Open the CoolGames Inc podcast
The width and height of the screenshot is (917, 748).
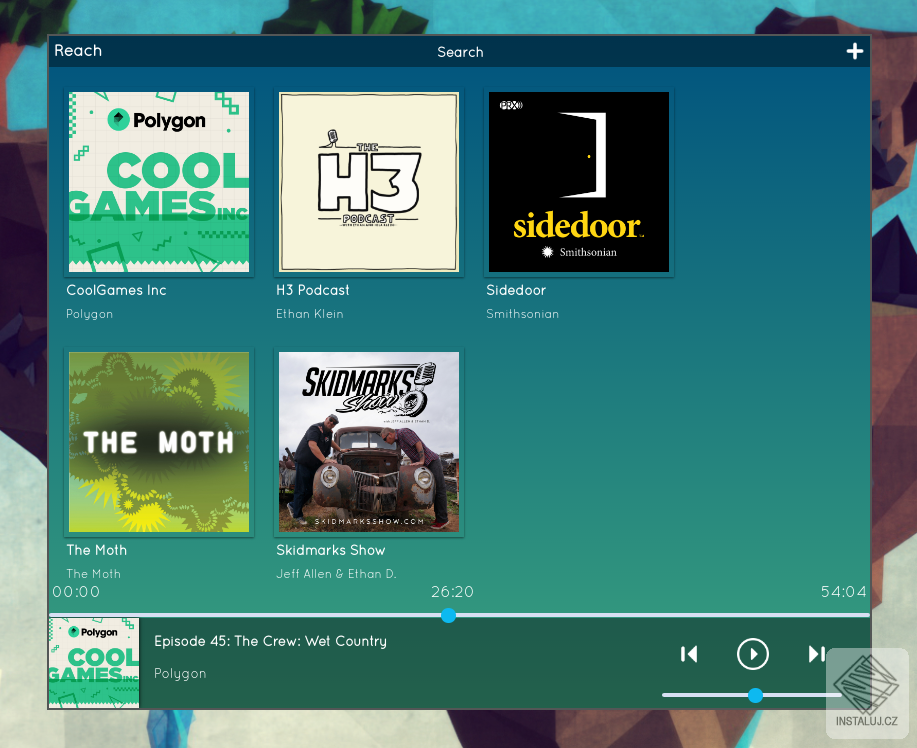pos(158,182)
